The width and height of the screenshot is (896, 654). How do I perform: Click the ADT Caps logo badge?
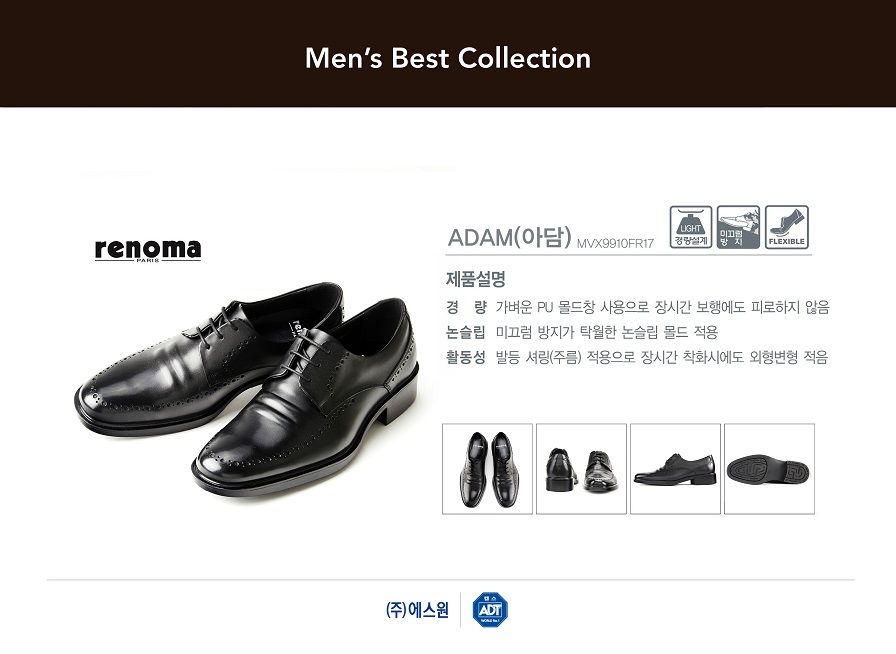(490, 610)
